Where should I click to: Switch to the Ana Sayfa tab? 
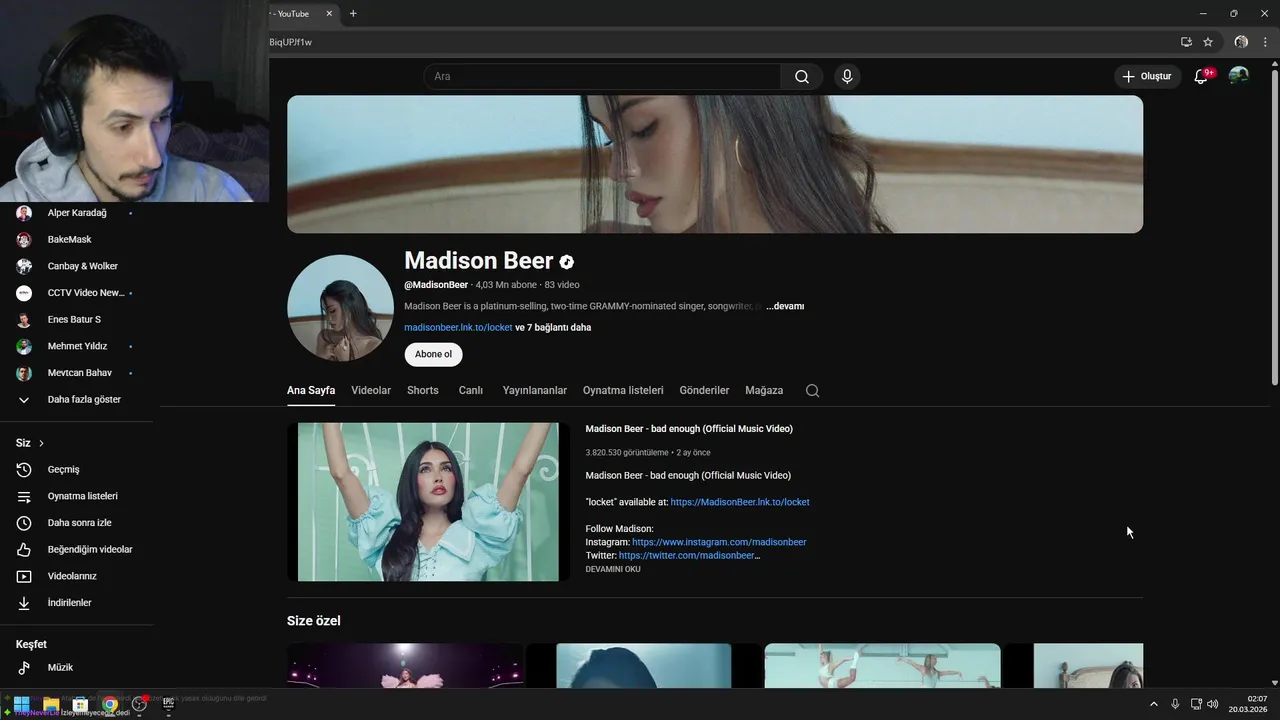[x=311, y=391]
